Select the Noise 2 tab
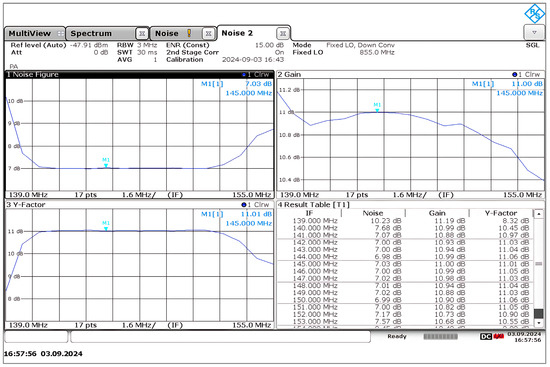Image resolution: width=550 pixels, height=367 pixels. pos(254,33)
